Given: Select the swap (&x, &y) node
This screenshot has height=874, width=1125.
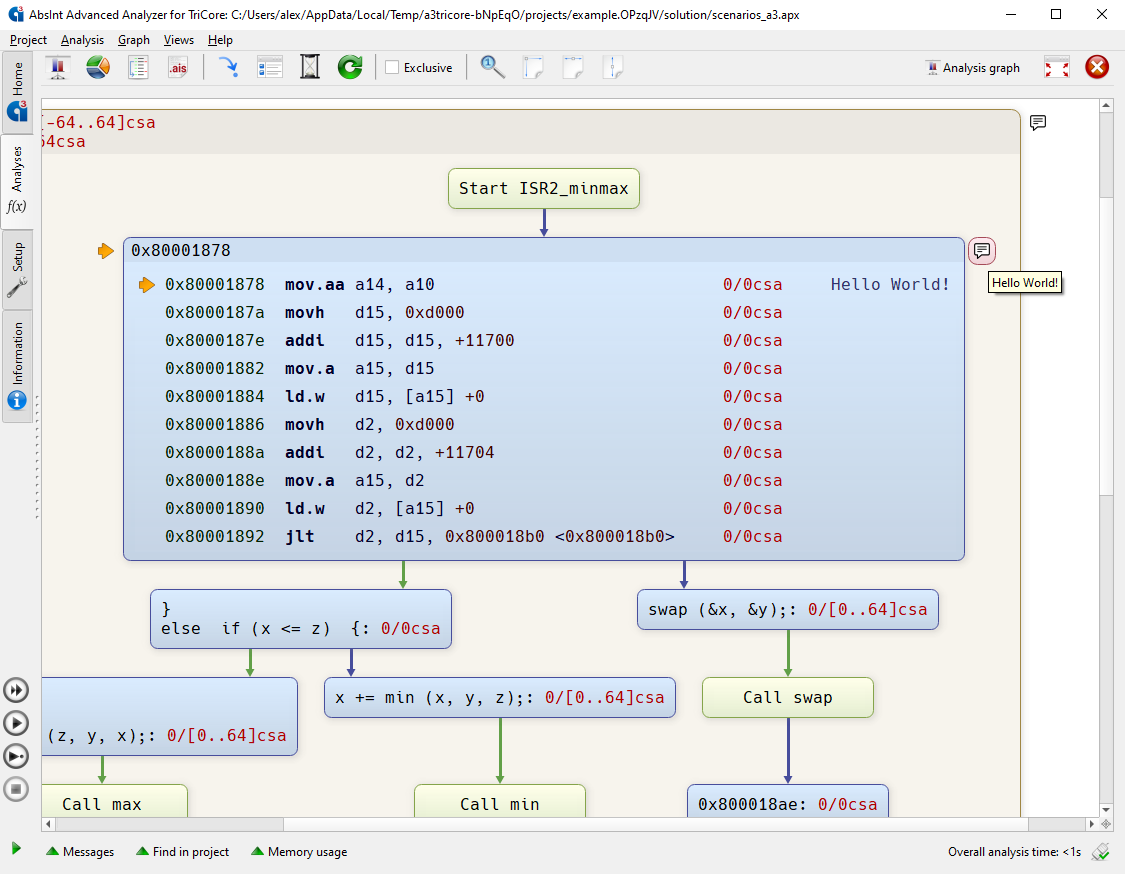Looking at the screenshot, I should pos(788,610).
